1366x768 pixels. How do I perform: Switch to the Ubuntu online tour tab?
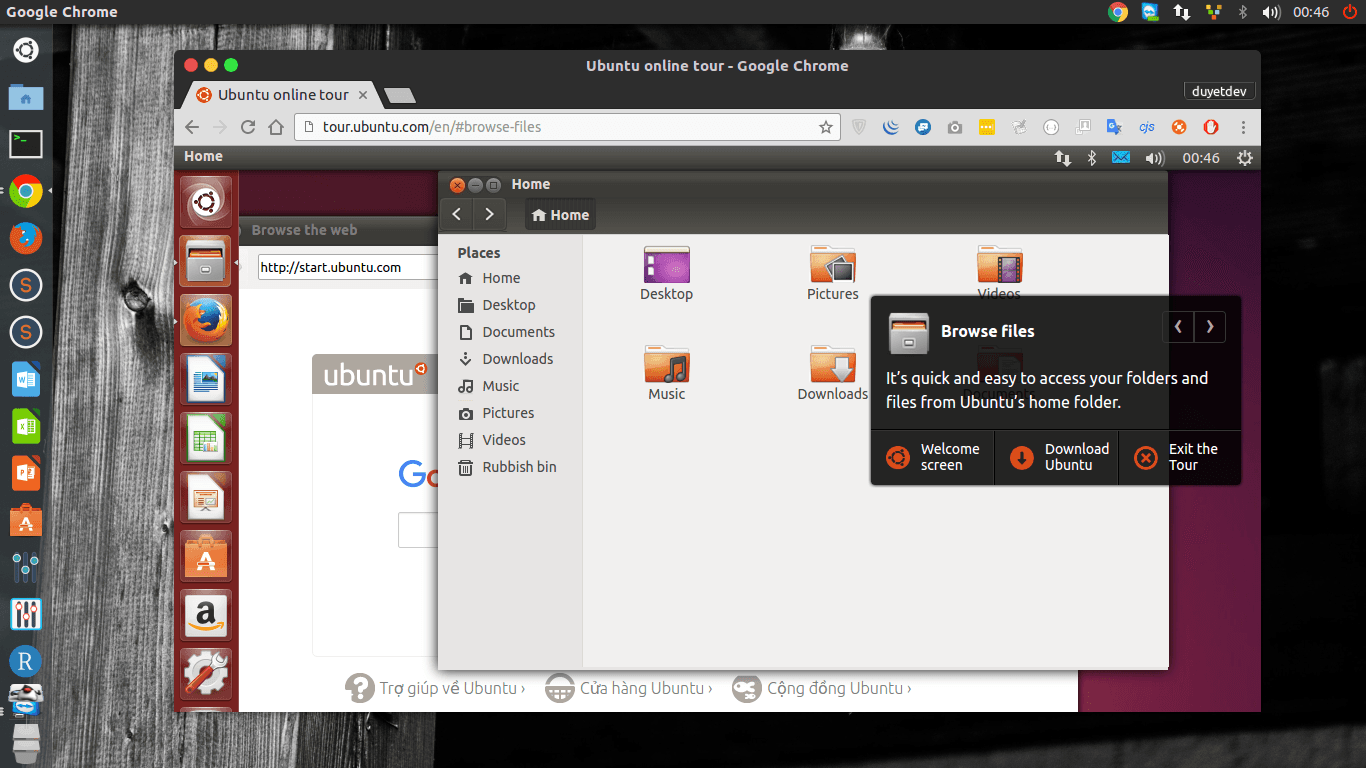[x=280, y=95]
